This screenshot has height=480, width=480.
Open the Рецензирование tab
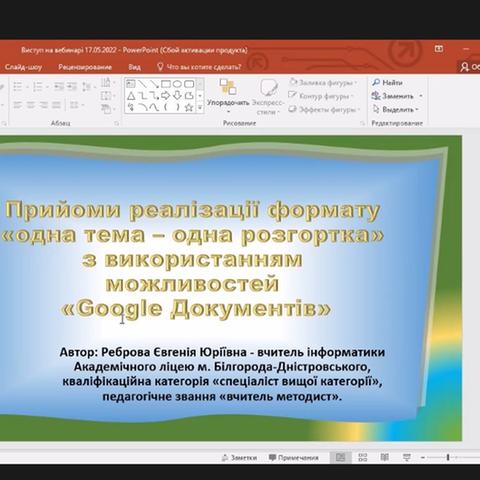85,67
